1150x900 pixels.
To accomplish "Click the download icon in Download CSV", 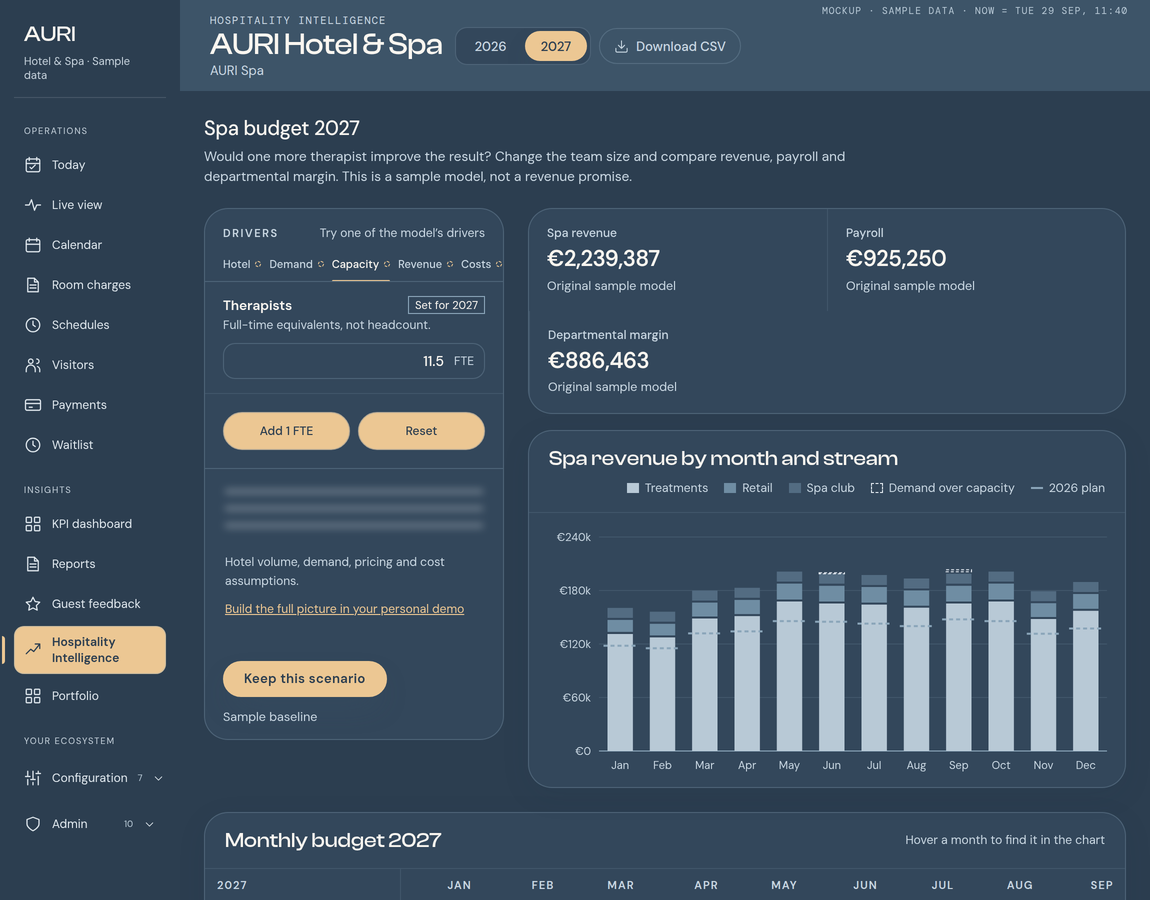I will tap(621, 46).
